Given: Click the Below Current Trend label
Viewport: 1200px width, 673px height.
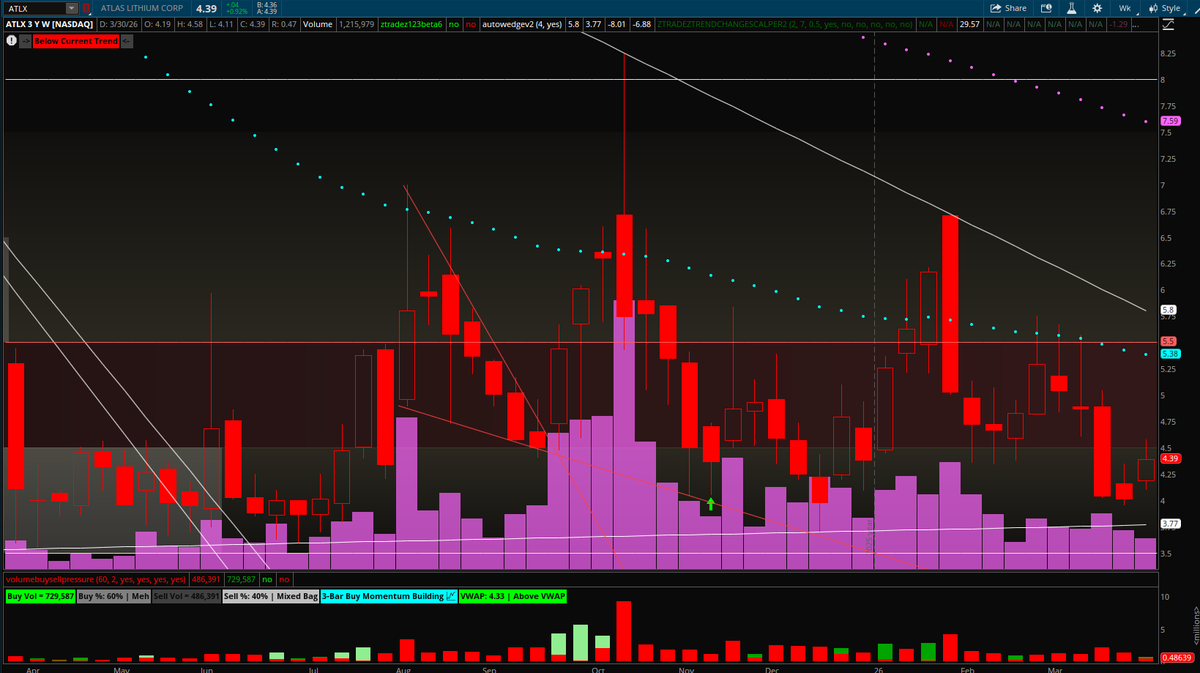Looking at the screenshot, I should coord(76,41).
